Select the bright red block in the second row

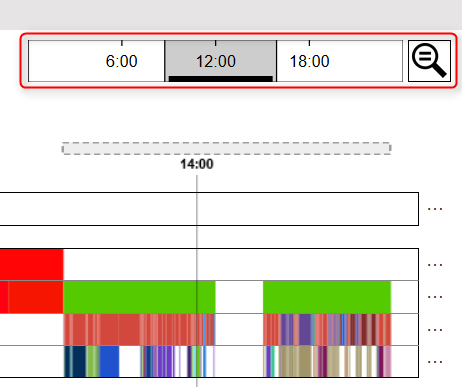pos(31,264)
